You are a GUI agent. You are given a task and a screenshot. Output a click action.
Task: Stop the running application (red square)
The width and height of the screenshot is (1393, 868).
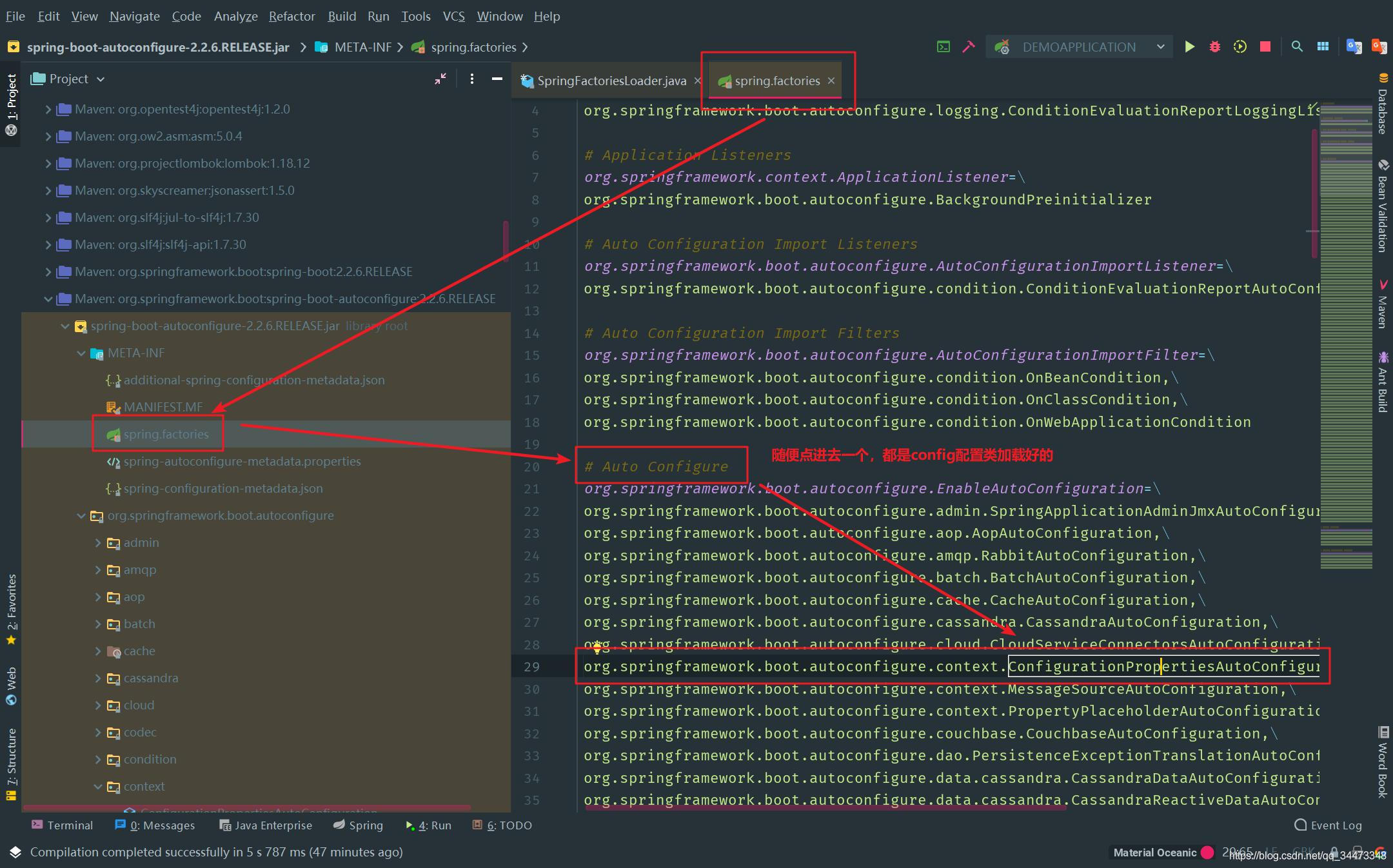pyautogui.click(x=1265, y=46)
